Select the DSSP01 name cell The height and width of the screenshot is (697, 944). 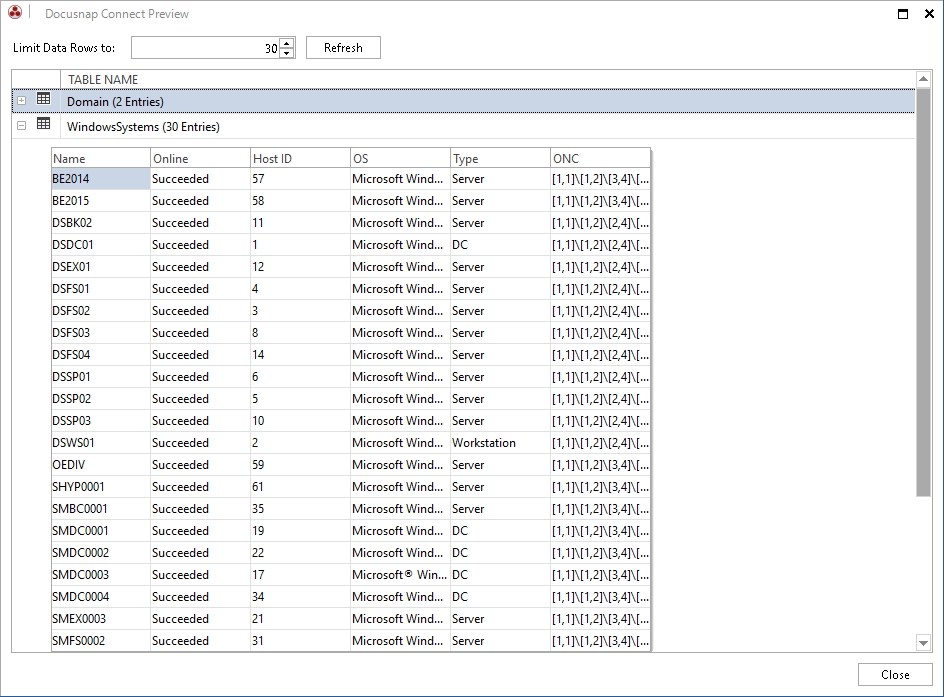pyautogui.click(x=101, y=376)
